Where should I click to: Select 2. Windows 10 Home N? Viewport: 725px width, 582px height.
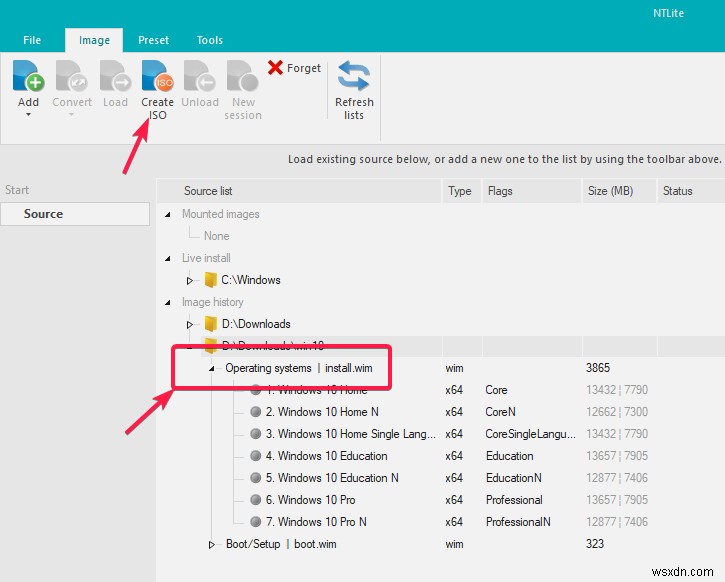[322, 411]
